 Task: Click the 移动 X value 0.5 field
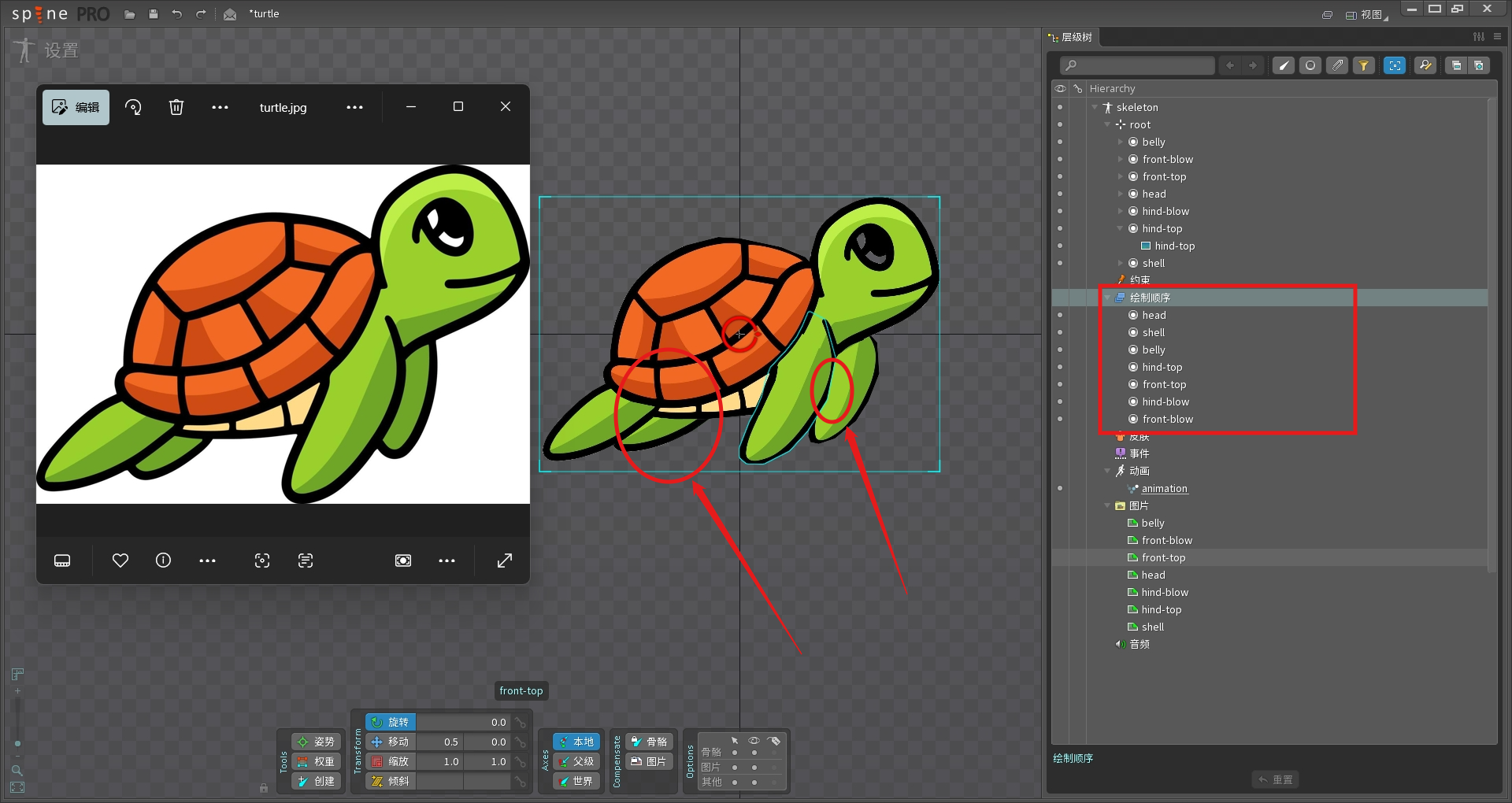[439, 742]
